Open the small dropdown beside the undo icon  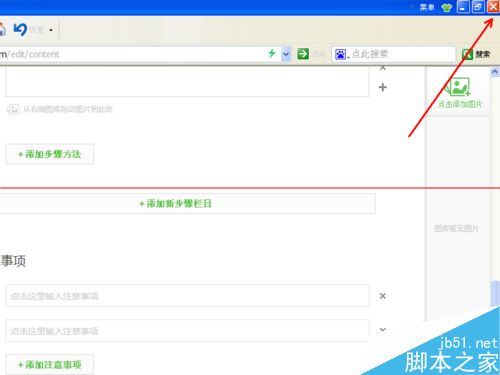[x=51, y=30]
